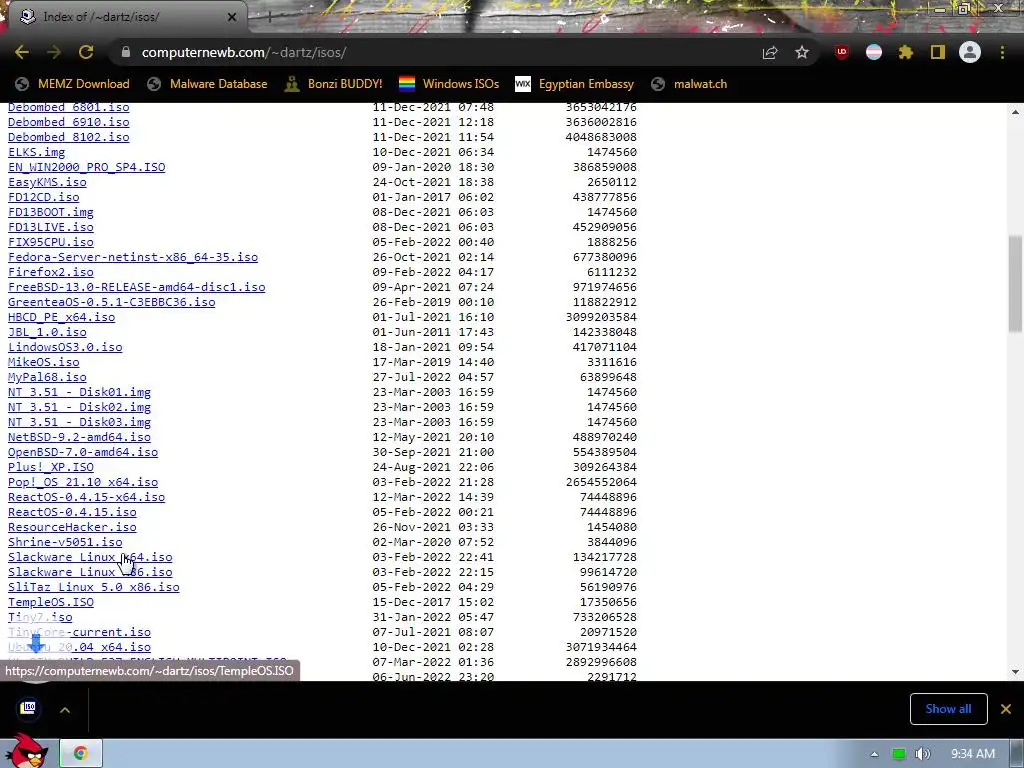Image resolution: width=1024 pixels, height=768 pixels.
Task: Click the striped flag extension icon
Action: (x=874, y=52)
